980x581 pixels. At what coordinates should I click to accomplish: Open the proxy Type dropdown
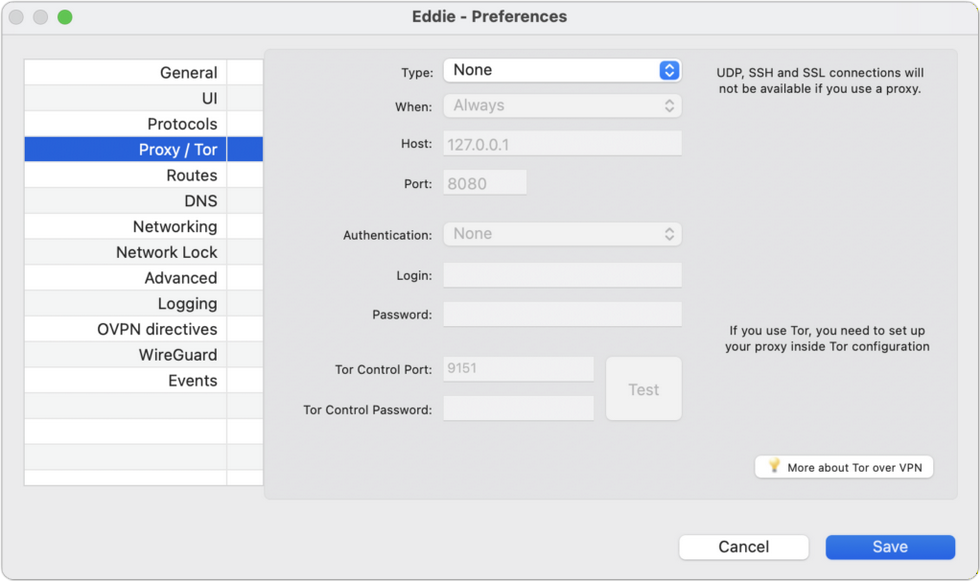point(562,70)
